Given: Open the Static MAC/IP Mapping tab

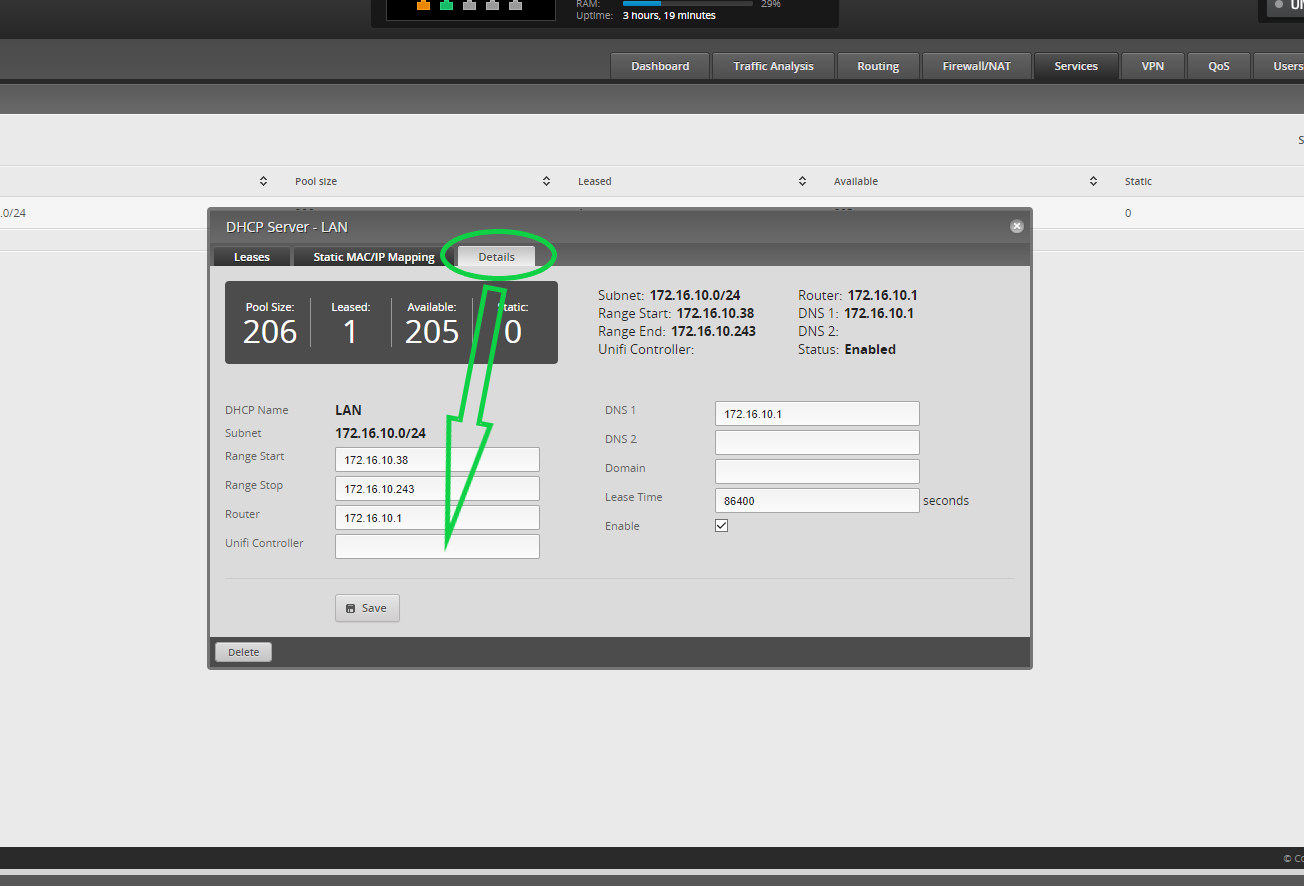Looking at the screenshot, I should coord(374,257).
